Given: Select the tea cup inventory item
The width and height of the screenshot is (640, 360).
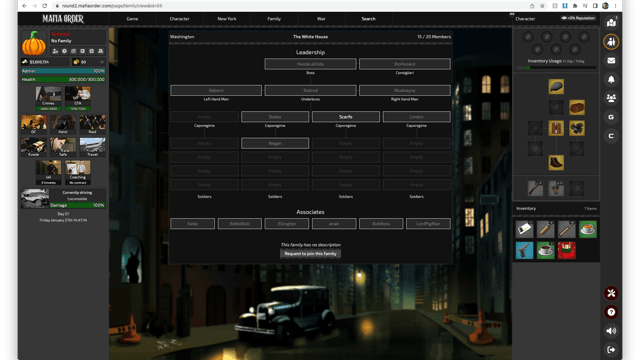Looking at the screenshot, I should click(587, 229).
